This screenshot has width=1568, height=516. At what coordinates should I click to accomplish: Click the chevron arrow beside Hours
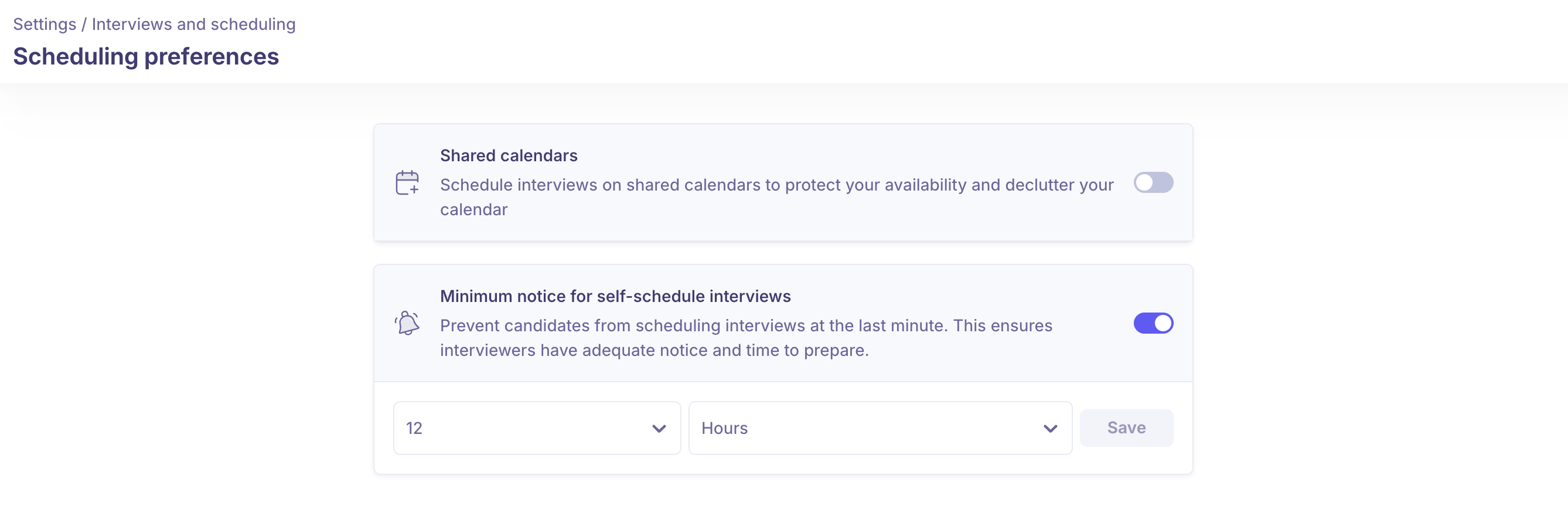tap(1050, 428)
